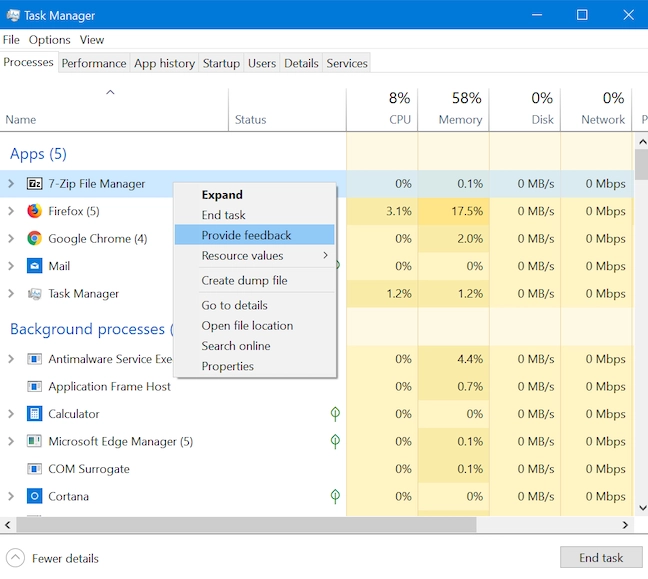Click the Calculator process icon

34,414
